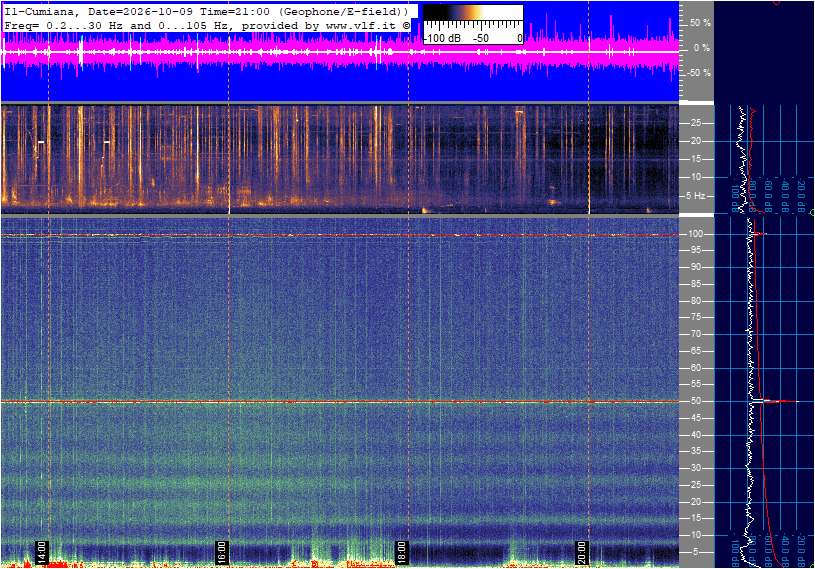Click the 95 Hz axis label

coord(695,250)
